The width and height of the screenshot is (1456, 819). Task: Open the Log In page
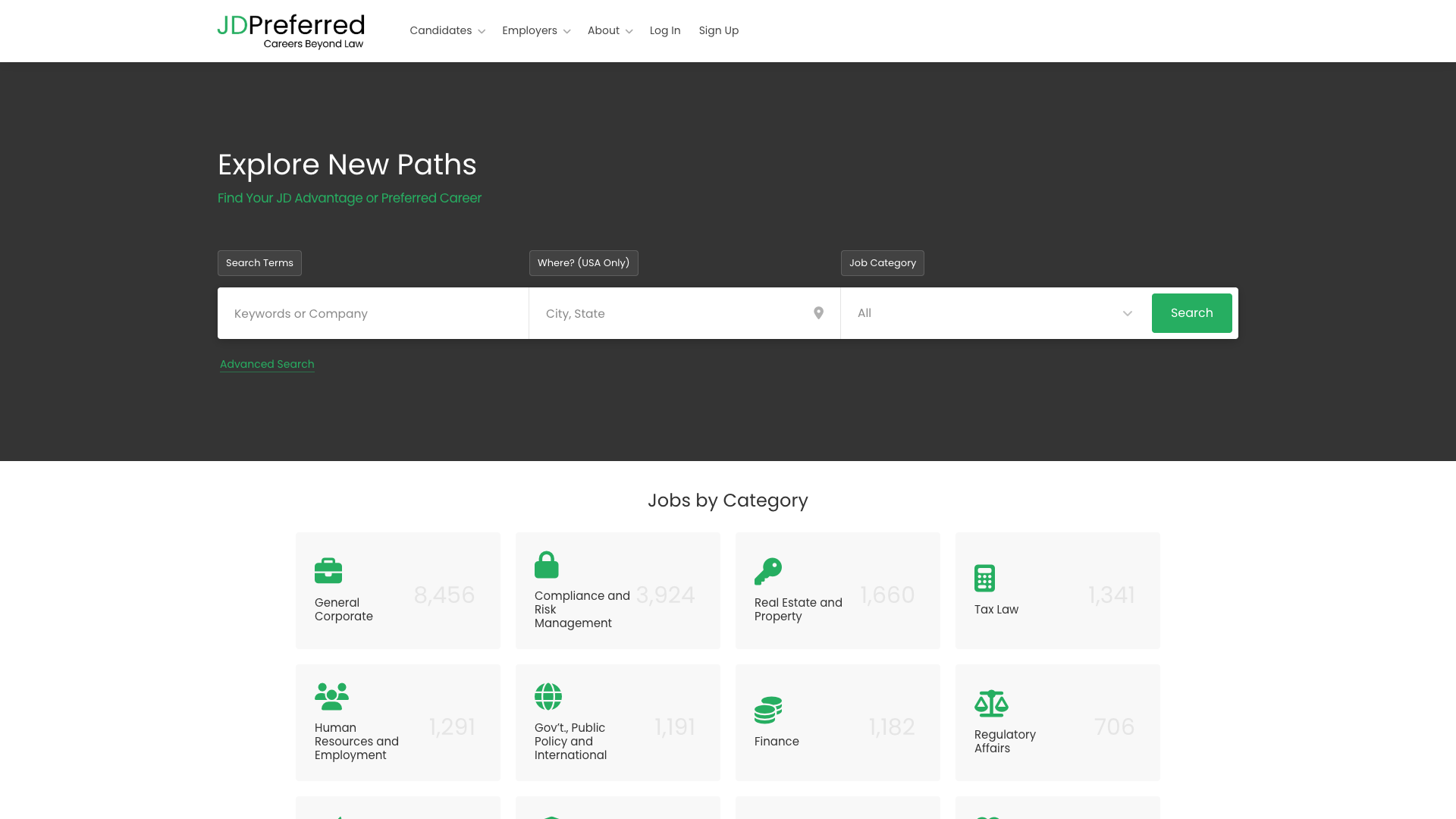tap(665, 31)
